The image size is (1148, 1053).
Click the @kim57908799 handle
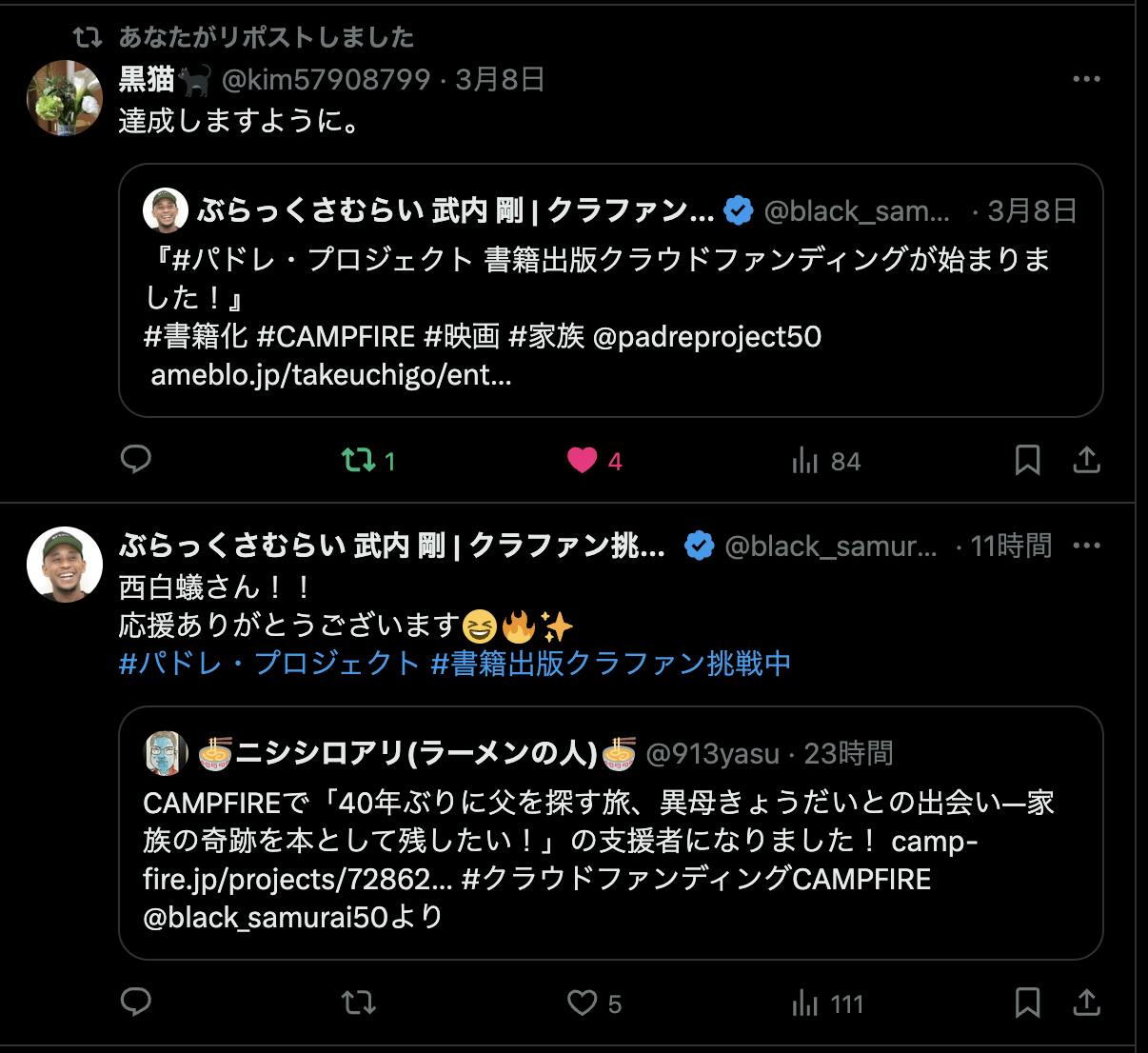click(x=326, y=79)
